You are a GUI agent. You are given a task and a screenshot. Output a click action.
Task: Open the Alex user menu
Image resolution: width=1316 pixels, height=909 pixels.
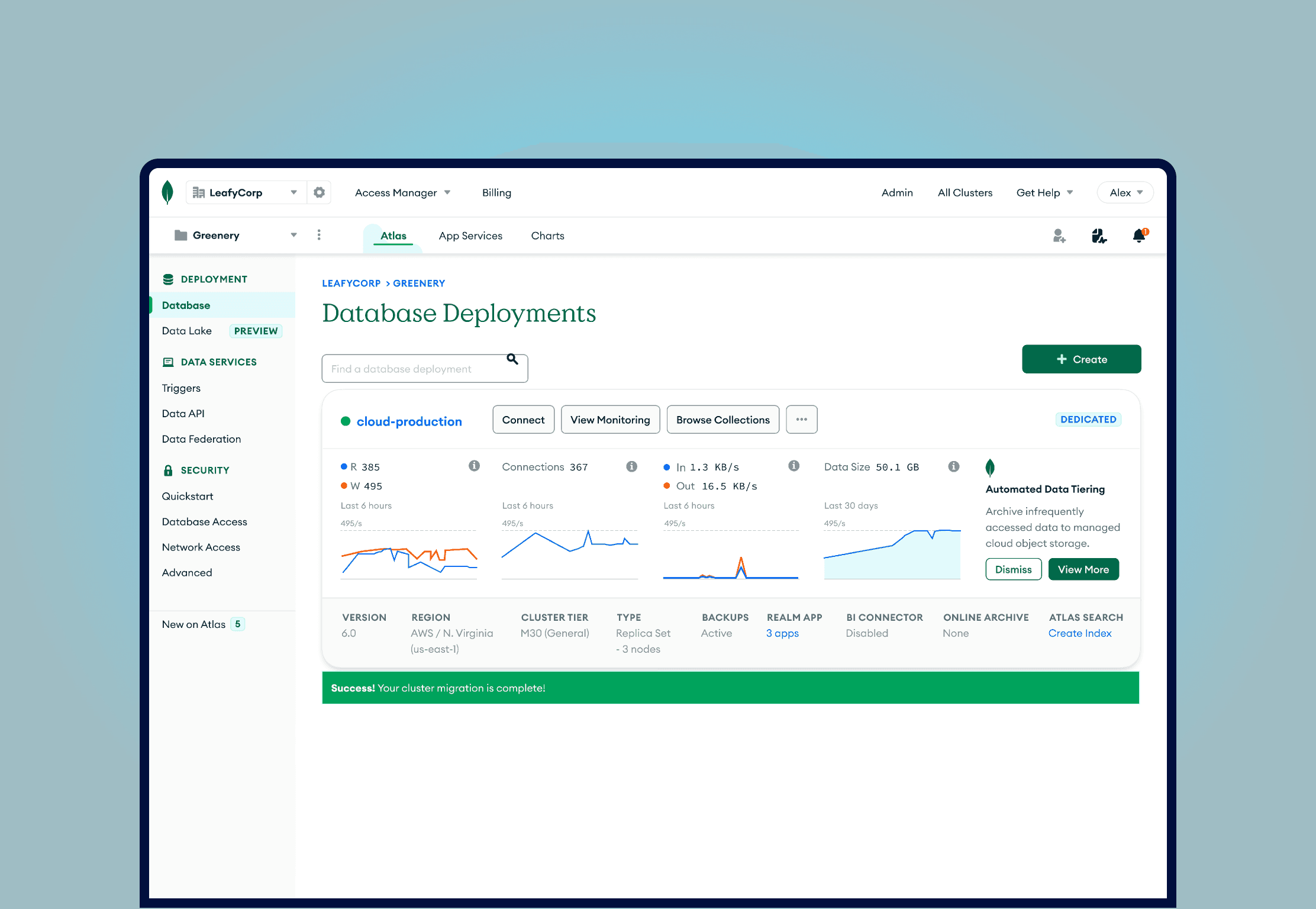point(1125,192)
